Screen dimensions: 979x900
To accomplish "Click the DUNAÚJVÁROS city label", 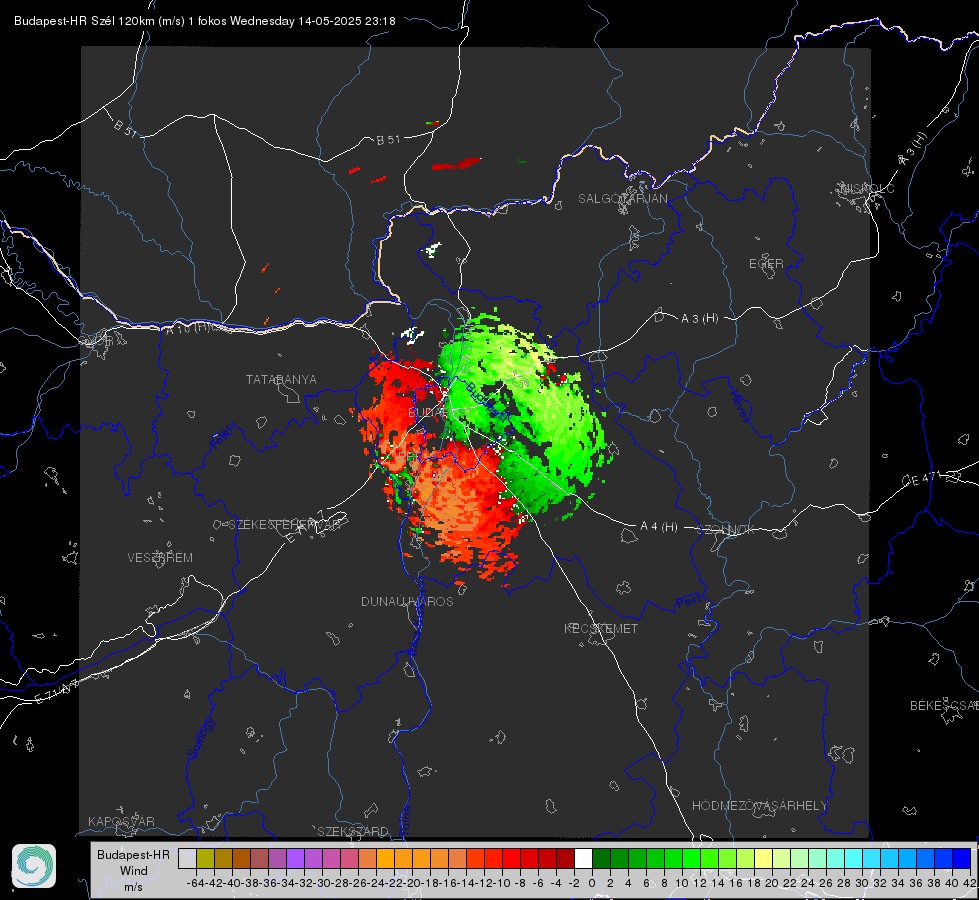I will (x=407, y=601).
